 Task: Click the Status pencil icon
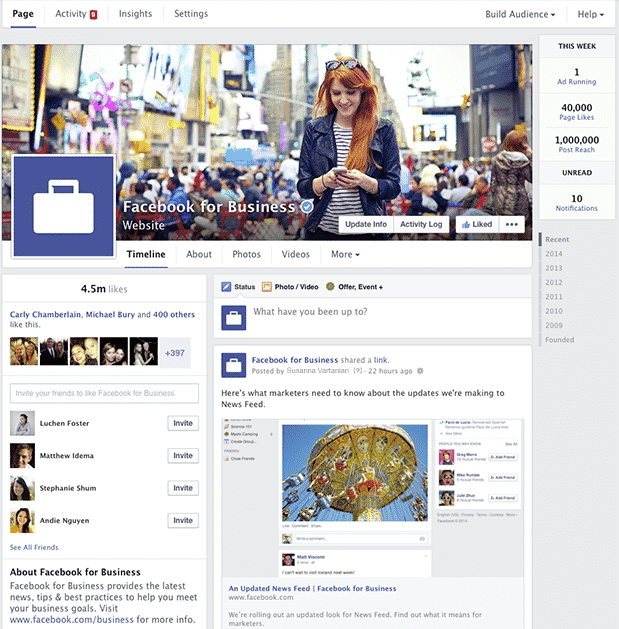[226, 287]
